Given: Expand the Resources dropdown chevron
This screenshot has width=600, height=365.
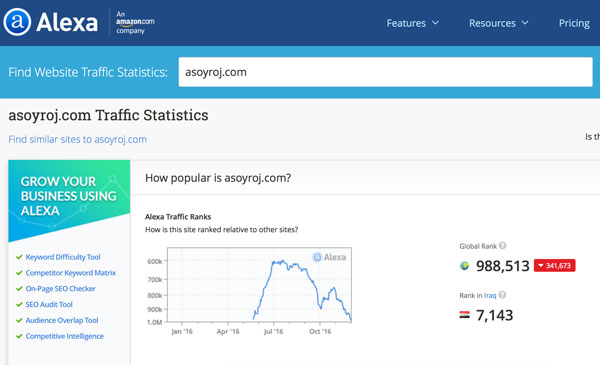Looking at the screenshot, I should click(x=525, y=23).
